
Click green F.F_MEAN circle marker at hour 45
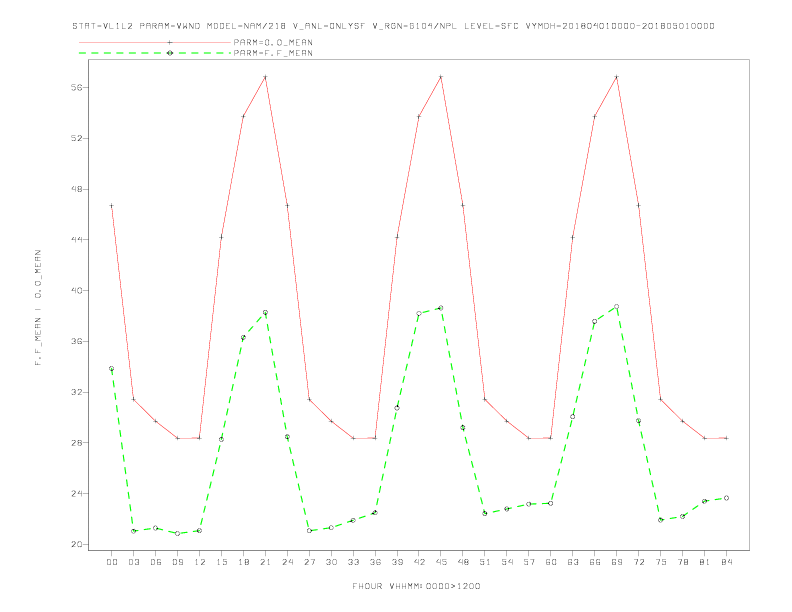coord(441,308)
